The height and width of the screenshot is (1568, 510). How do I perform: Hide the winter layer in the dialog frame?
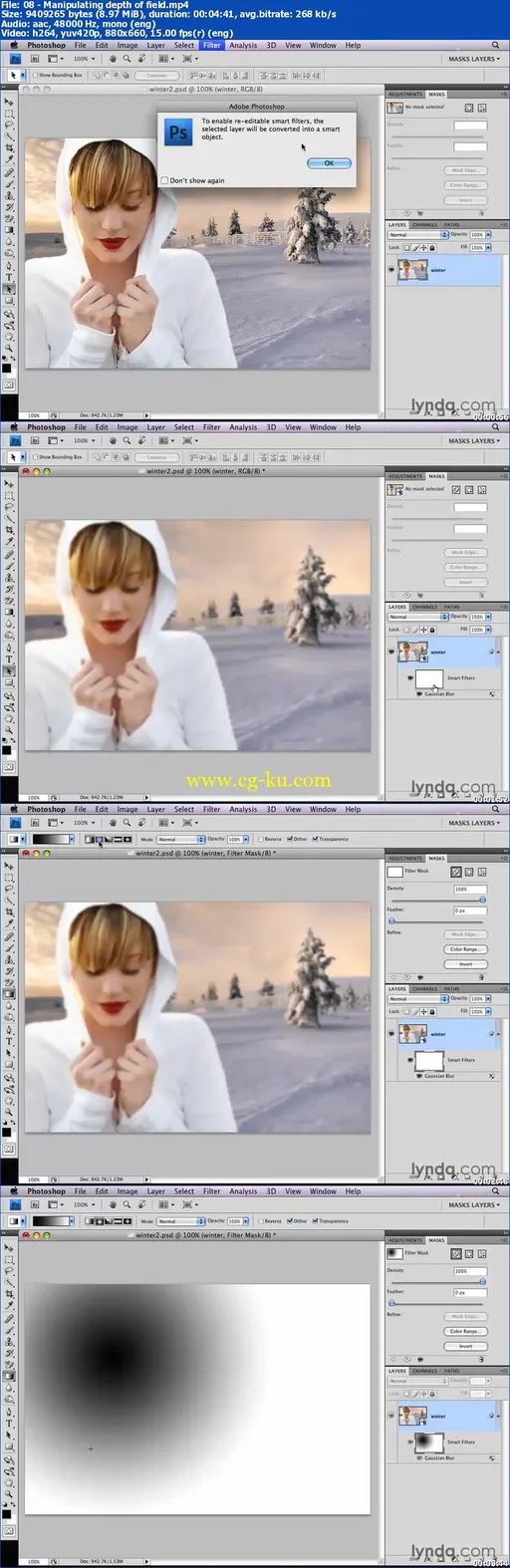click(390, 270)
